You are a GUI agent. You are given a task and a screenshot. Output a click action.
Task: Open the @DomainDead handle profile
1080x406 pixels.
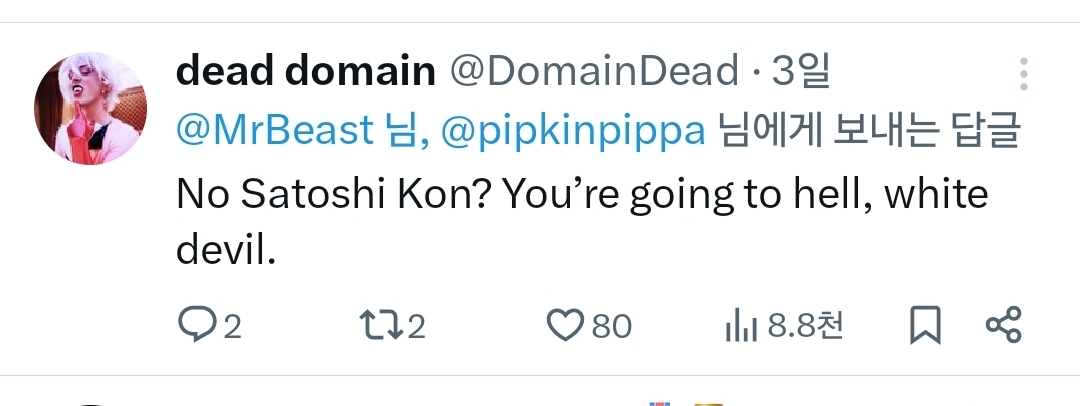593,72
